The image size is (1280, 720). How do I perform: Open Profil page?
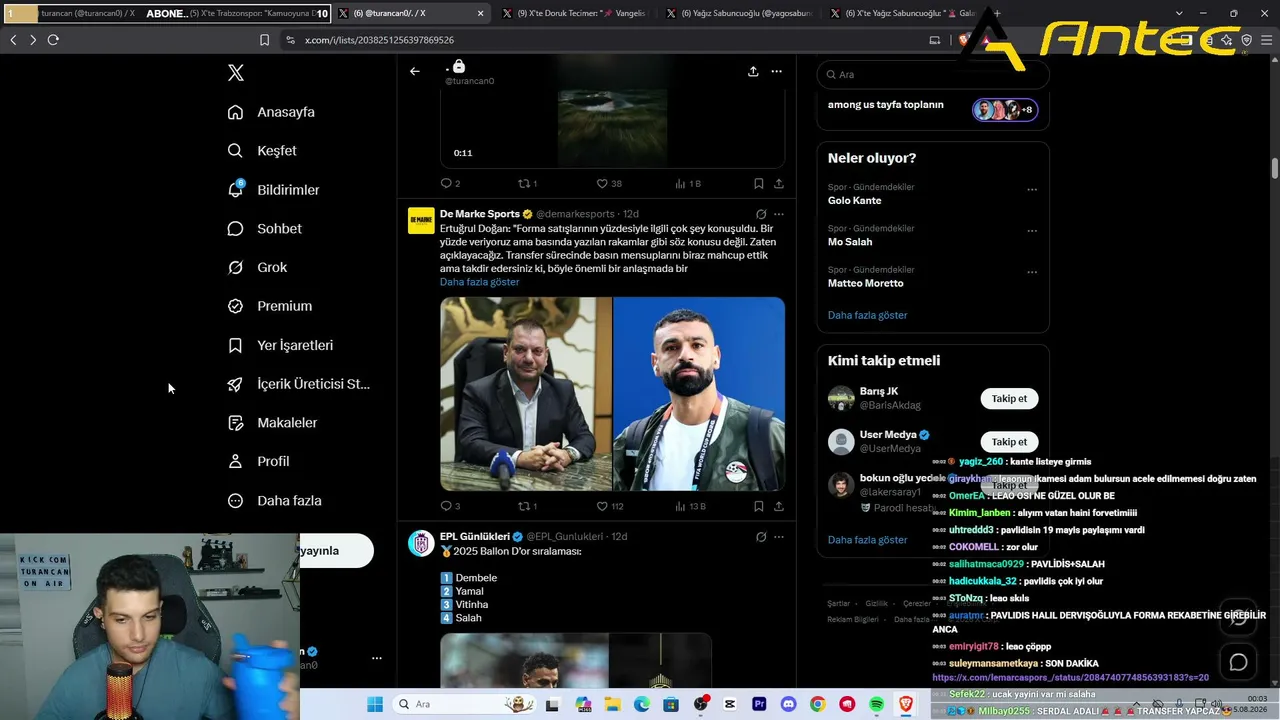pyautogui.click(x=258, y=462)
